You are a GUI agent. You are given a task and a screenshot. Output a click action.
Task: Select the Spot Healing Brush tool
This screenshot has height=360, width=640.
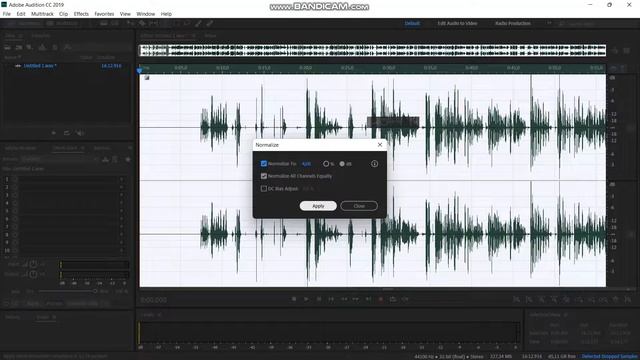[210, 24]
